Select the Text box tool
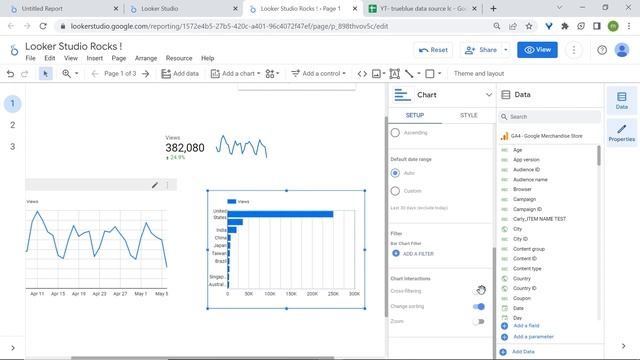 pos(395,74)
